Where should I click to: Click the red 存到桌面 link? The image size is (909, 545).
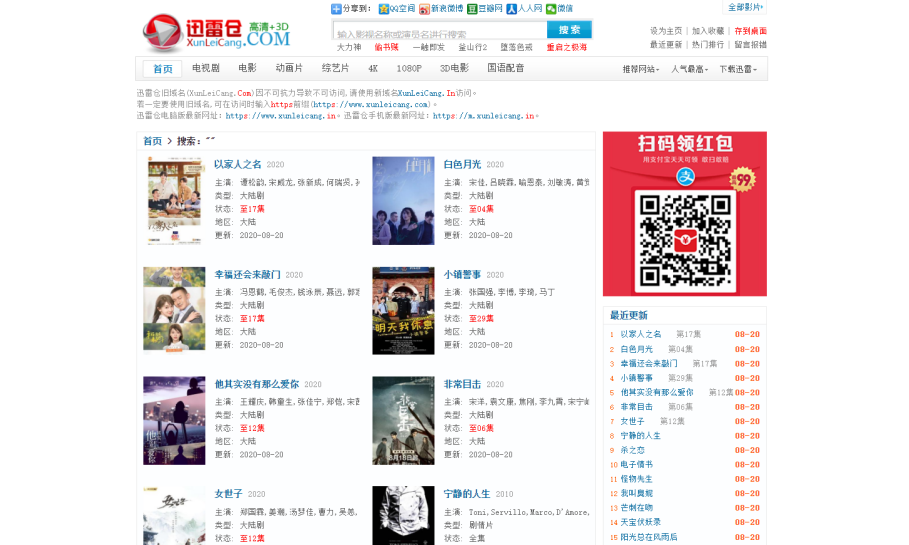(751, 31)
